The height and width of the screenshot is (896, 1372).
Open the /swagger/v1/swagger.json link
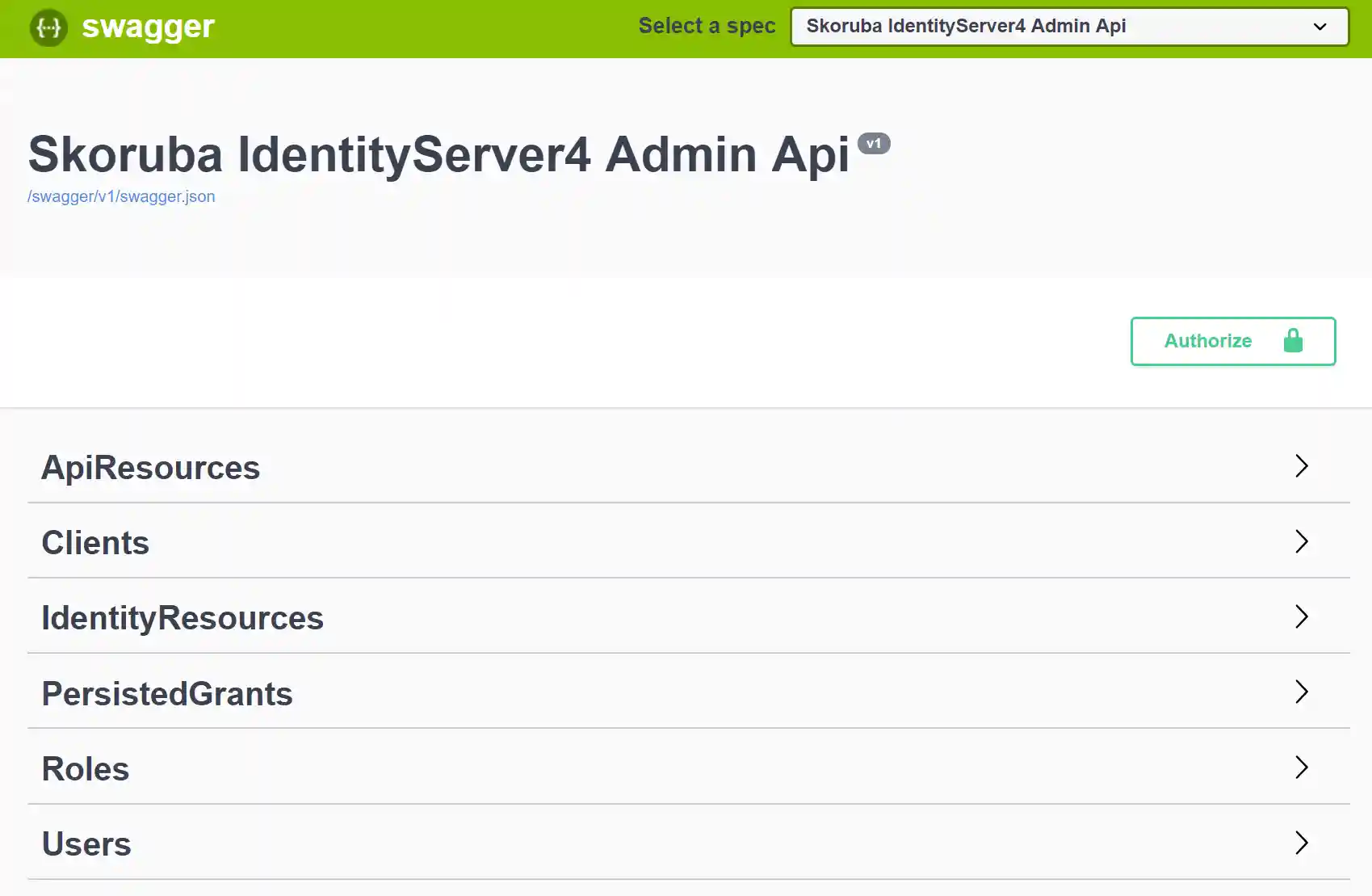121,196
